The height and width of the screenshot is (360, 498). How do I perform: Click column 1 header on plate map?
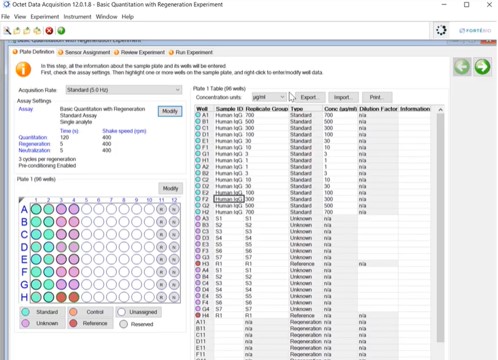[x=36, y=200]
